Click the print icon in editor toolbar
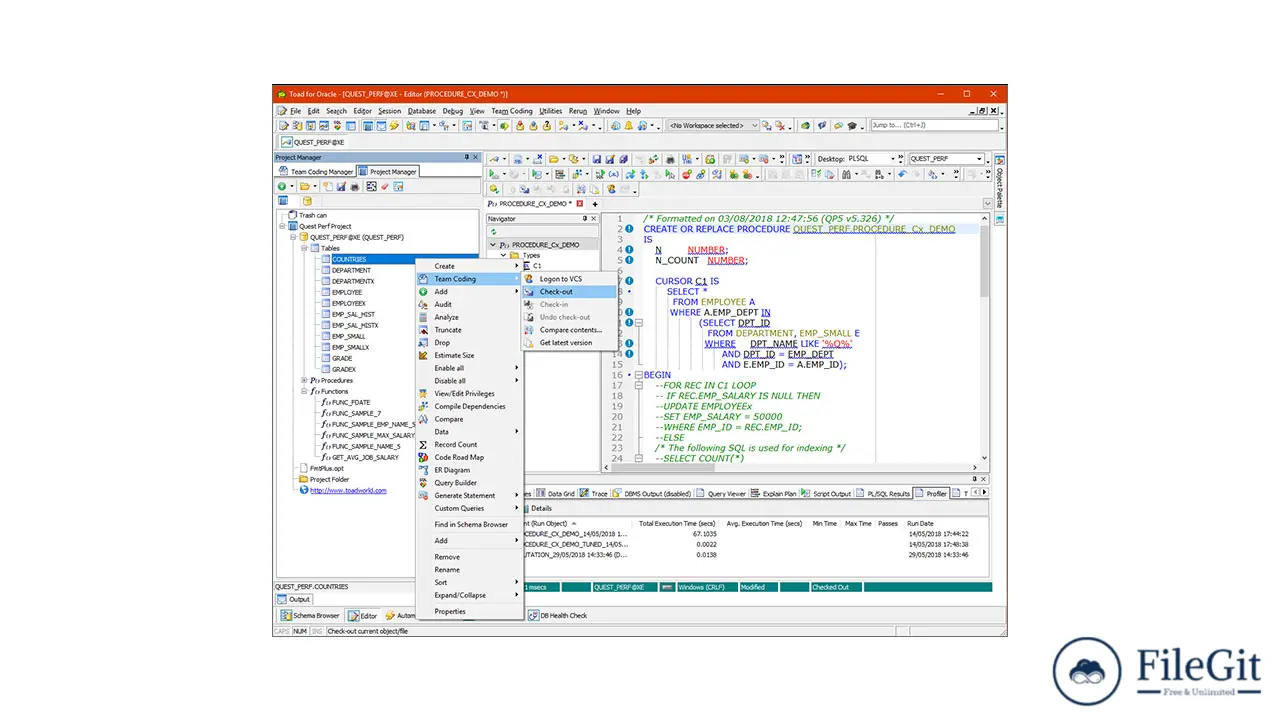Viewport: 1280px width, 720px height. point(670,159)
